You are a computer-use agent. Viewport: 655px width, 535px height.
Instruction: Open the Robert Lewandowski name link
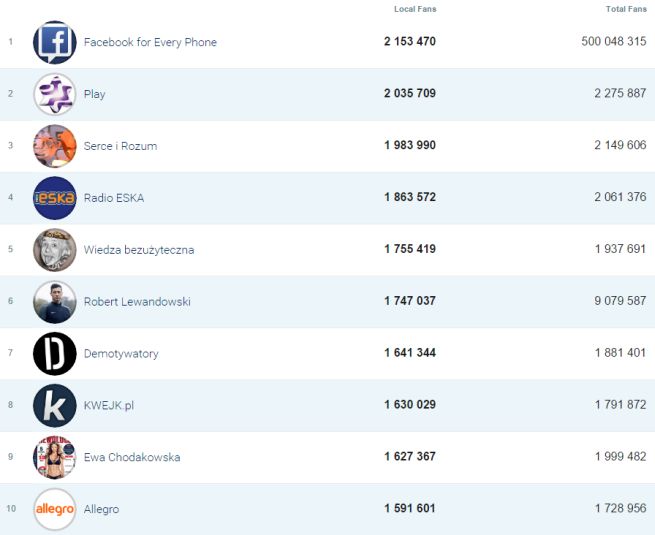point(137,302)
